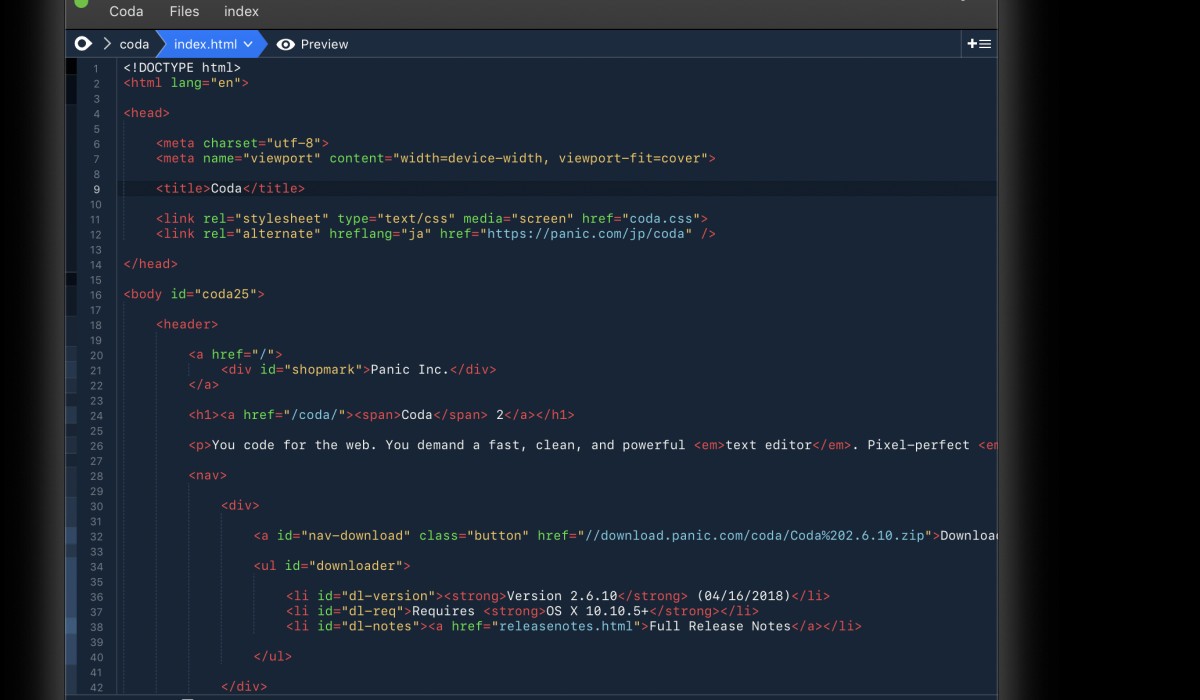
Task: Click the "utf-8" charset value
Action: (x=292, y=143)
